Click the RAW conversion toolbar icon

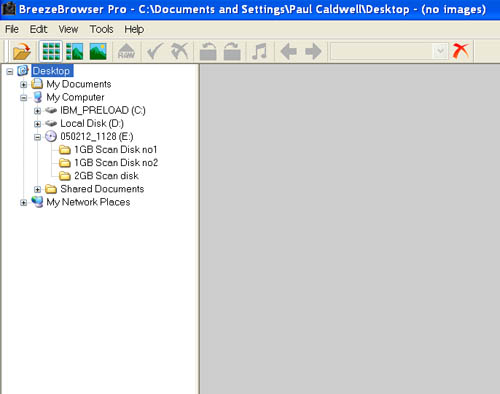[x=126, y=51]
